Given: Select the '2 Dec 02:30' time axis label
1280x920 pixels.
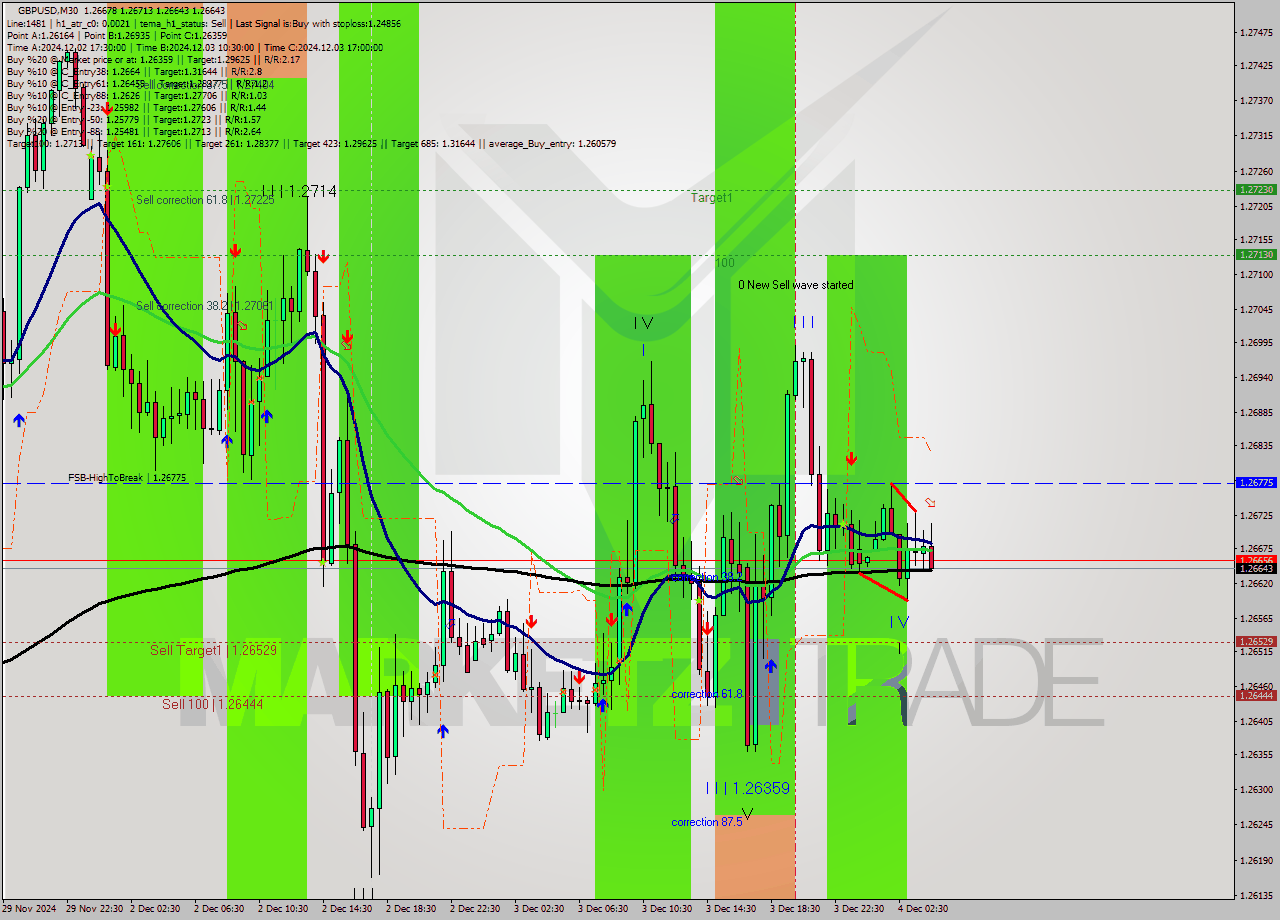Looking at the screenshot, I should (155, 909).
